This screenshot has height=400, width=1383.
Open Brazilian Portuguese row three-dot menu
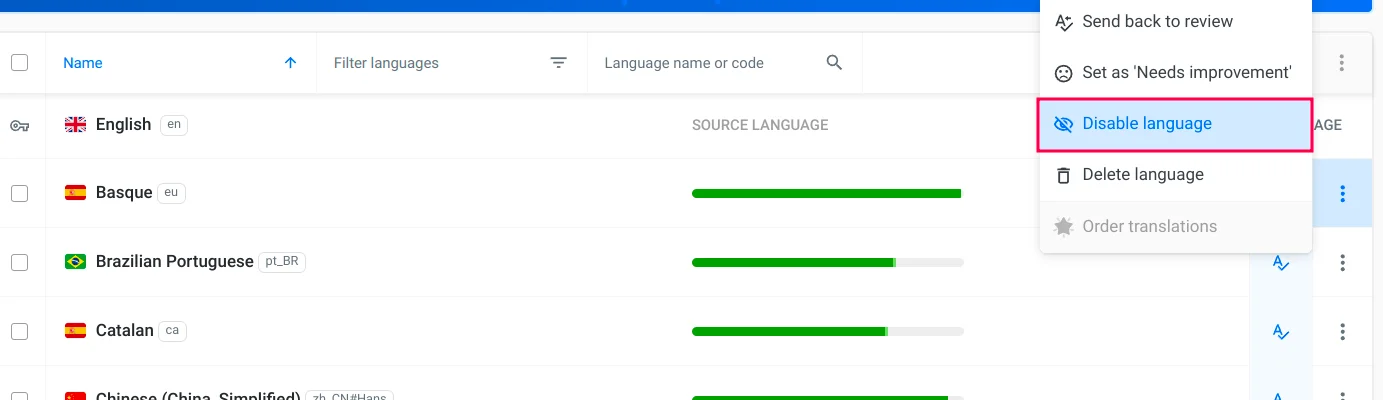coord(1342,263)
